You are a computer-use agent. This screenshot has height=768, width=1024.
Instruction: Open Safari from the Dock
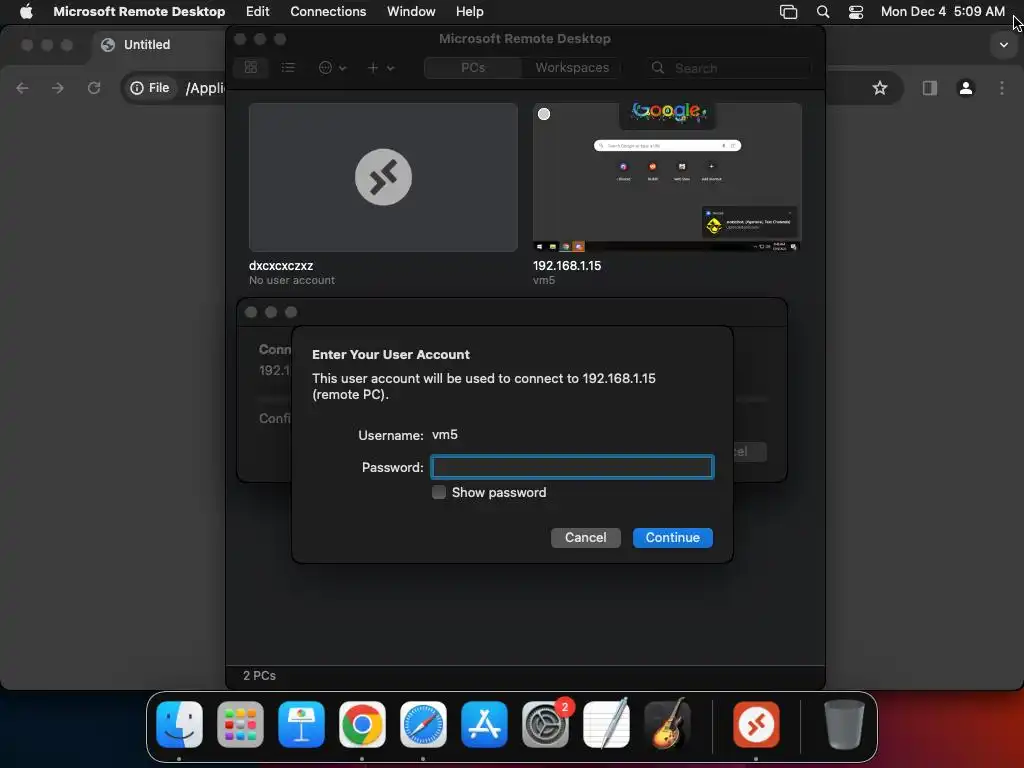coord(423,724)
